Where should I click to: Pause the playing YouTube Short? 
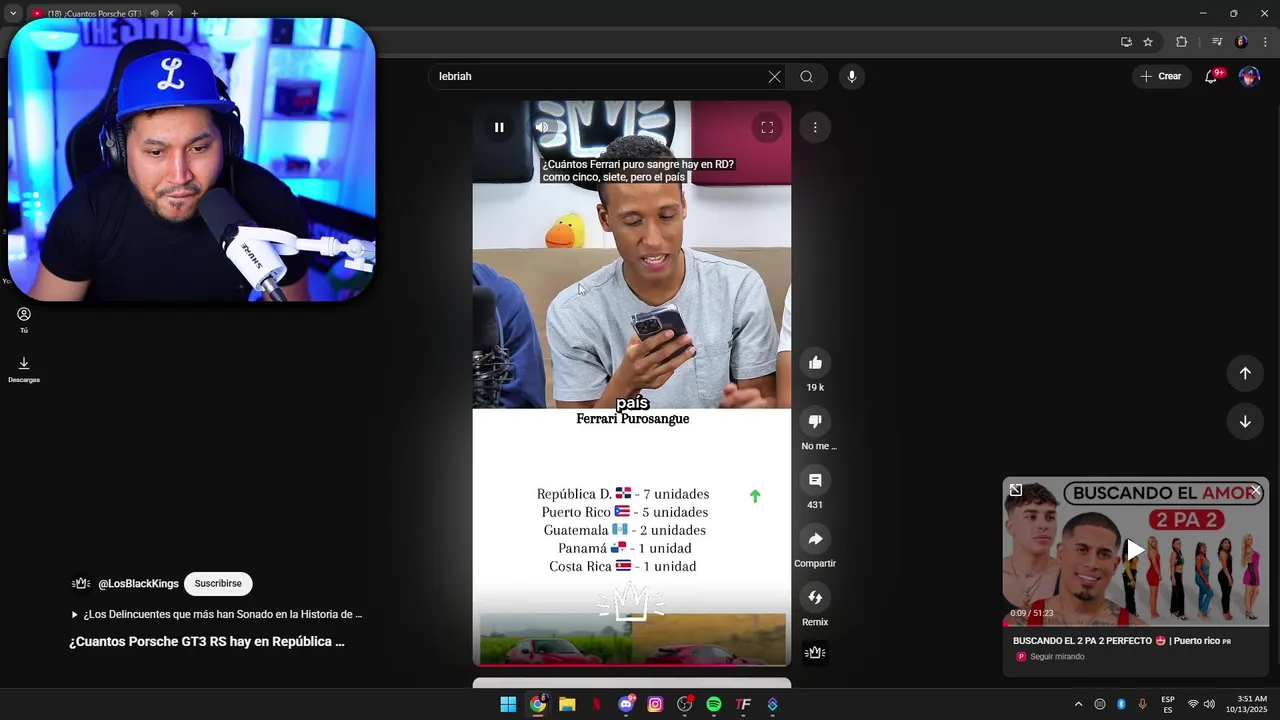[x=499, y=127]
